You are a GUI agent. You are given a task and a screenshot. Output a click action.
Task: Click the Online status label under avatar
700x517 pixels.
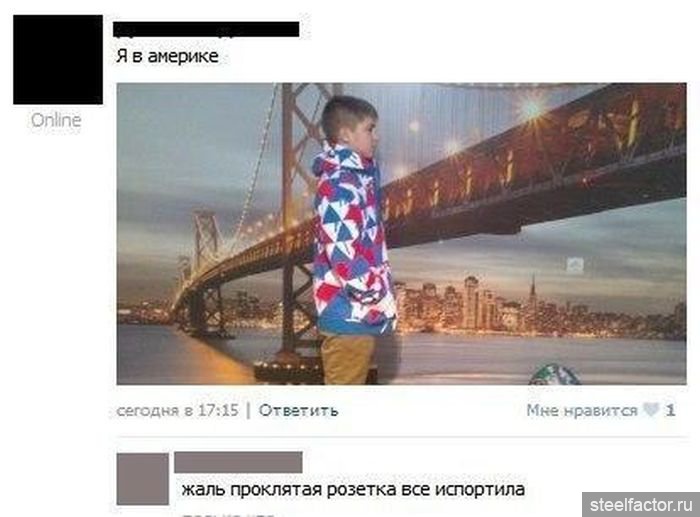tap(56, 120)
